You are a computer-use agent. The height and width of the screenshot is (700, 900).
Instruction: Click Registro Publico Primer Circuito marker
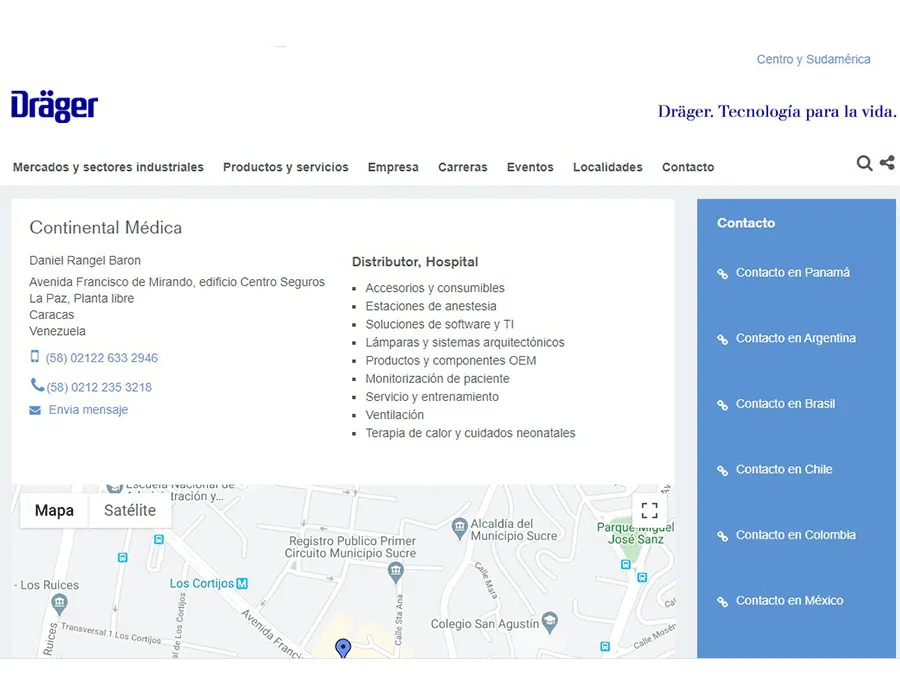395,572
